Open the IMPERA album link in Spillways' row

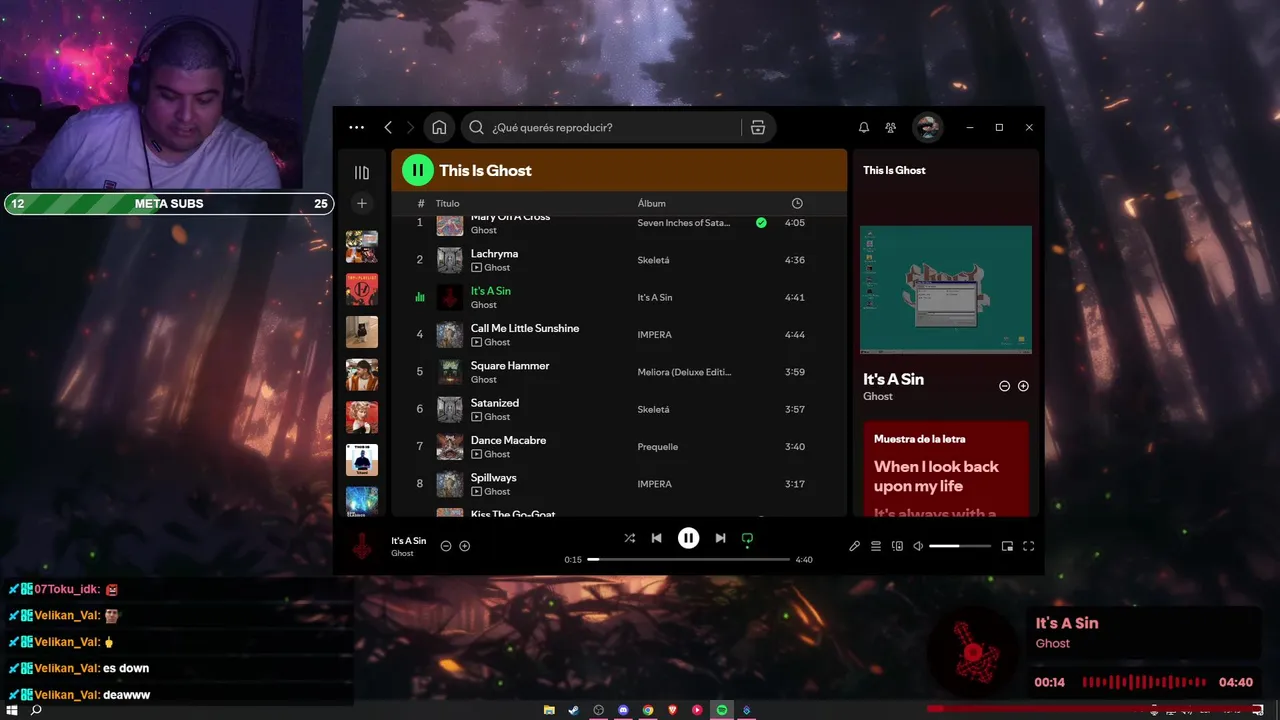pos(655,484)
